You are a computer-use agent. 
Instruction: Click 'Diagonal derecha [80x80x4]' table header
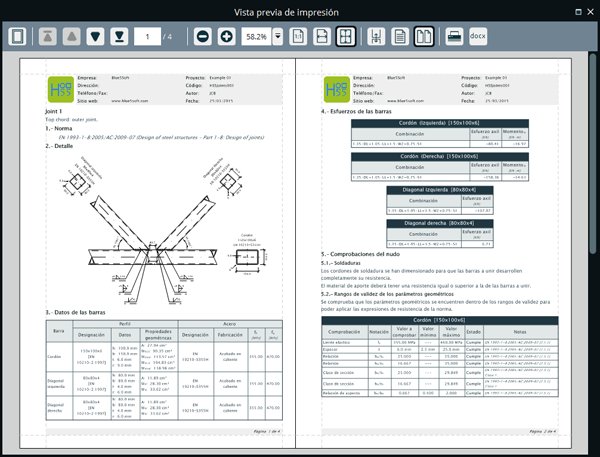[x=440, y=223]
